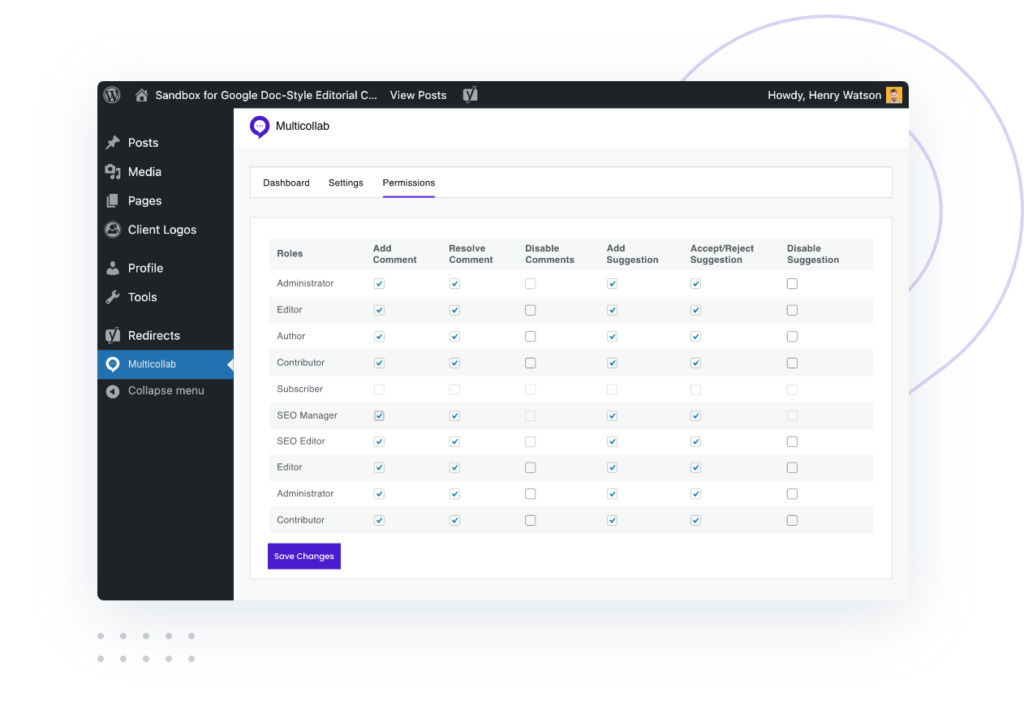Click the Pages sidebar icon

coord(113,201)
